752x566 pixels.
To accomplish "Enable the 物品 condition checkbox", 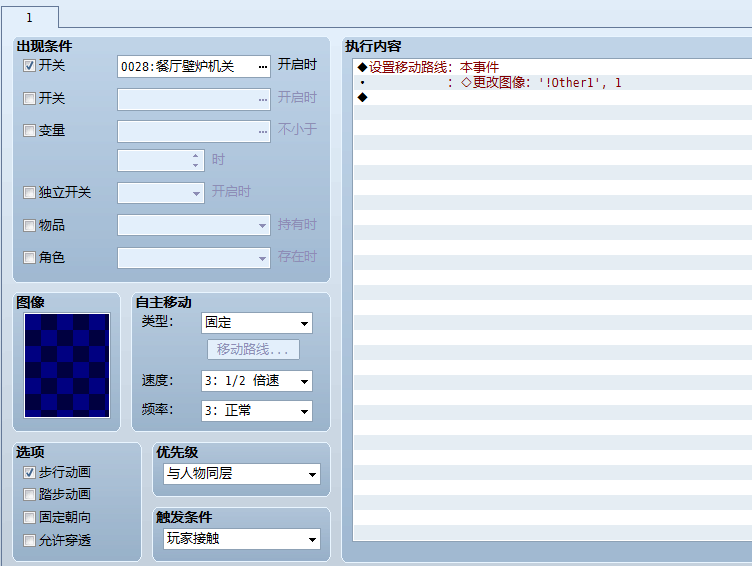I will pos(29,225).
